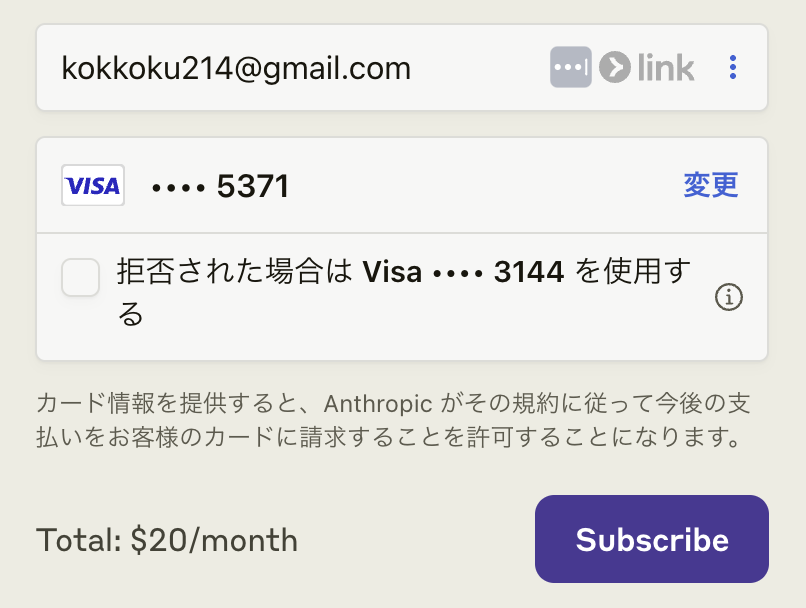This screenshot has height=608, width=806.
Task: Select the card number ending 5371
Action: point(252,186)
